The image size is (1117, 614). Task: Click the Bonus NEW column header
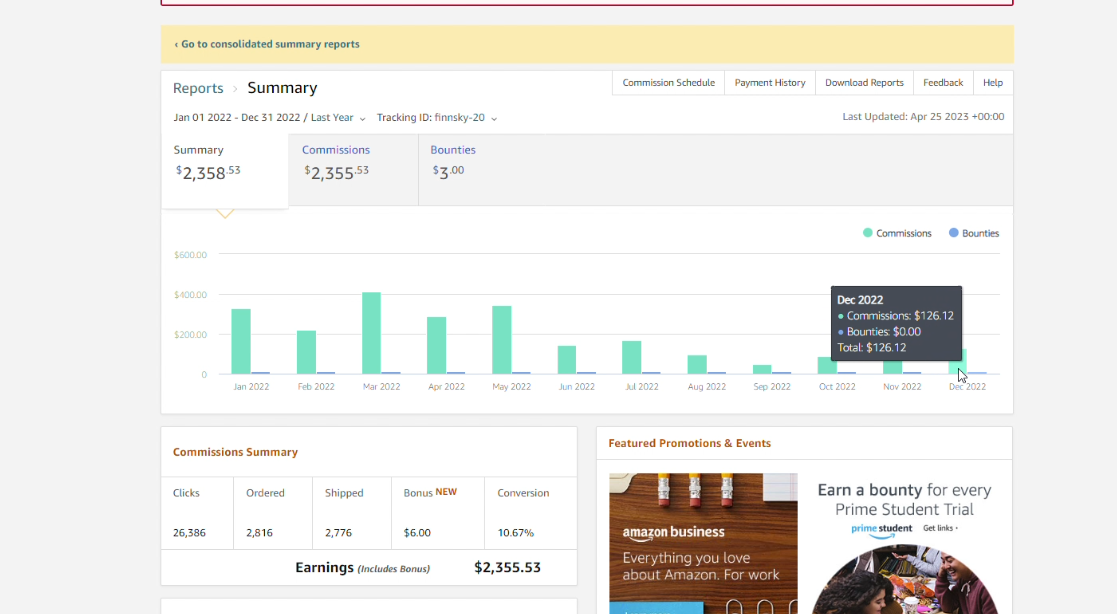[430, 493]
